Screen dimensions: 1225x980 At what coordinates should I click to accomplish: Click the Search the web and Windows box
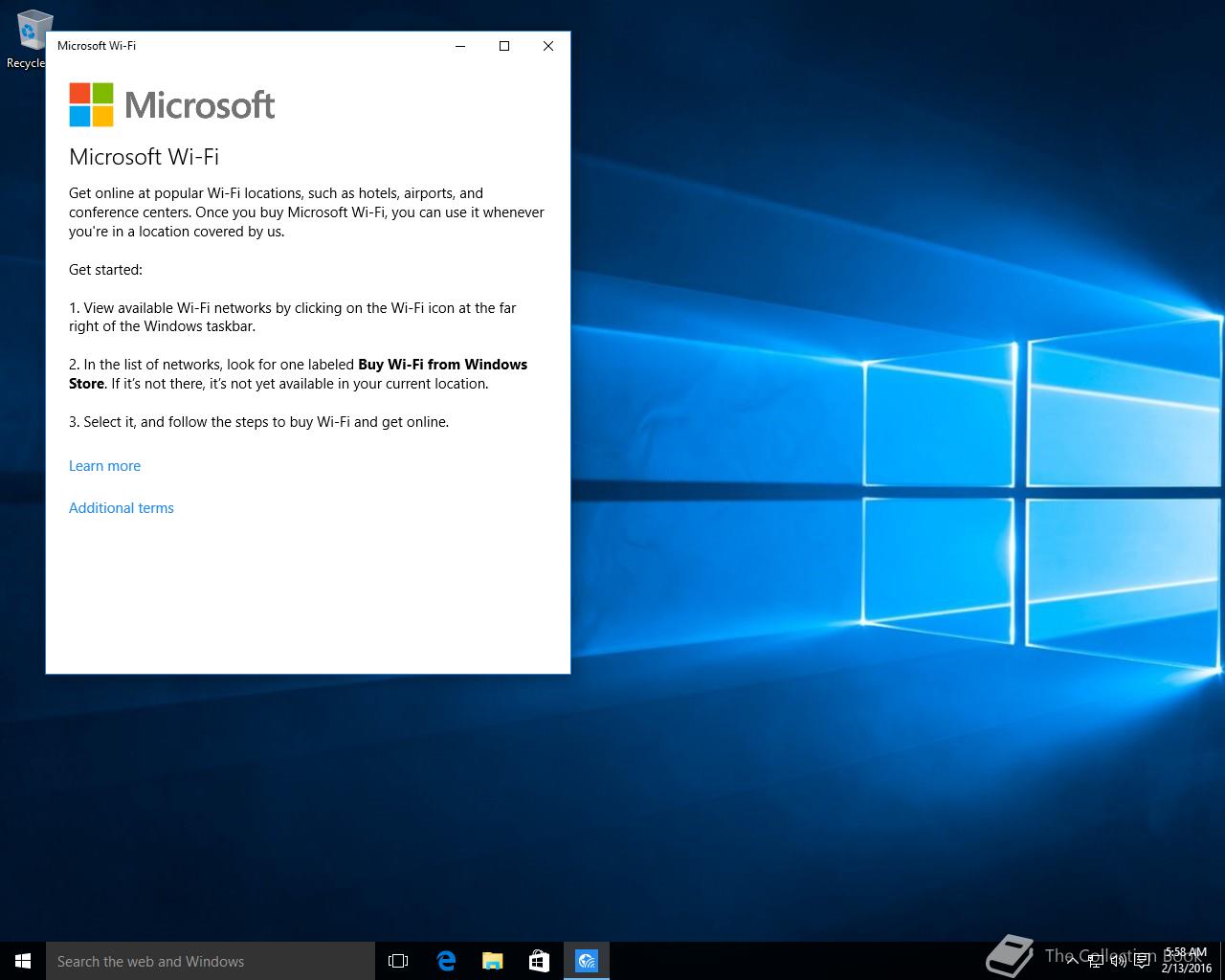[x=211, y=961]
